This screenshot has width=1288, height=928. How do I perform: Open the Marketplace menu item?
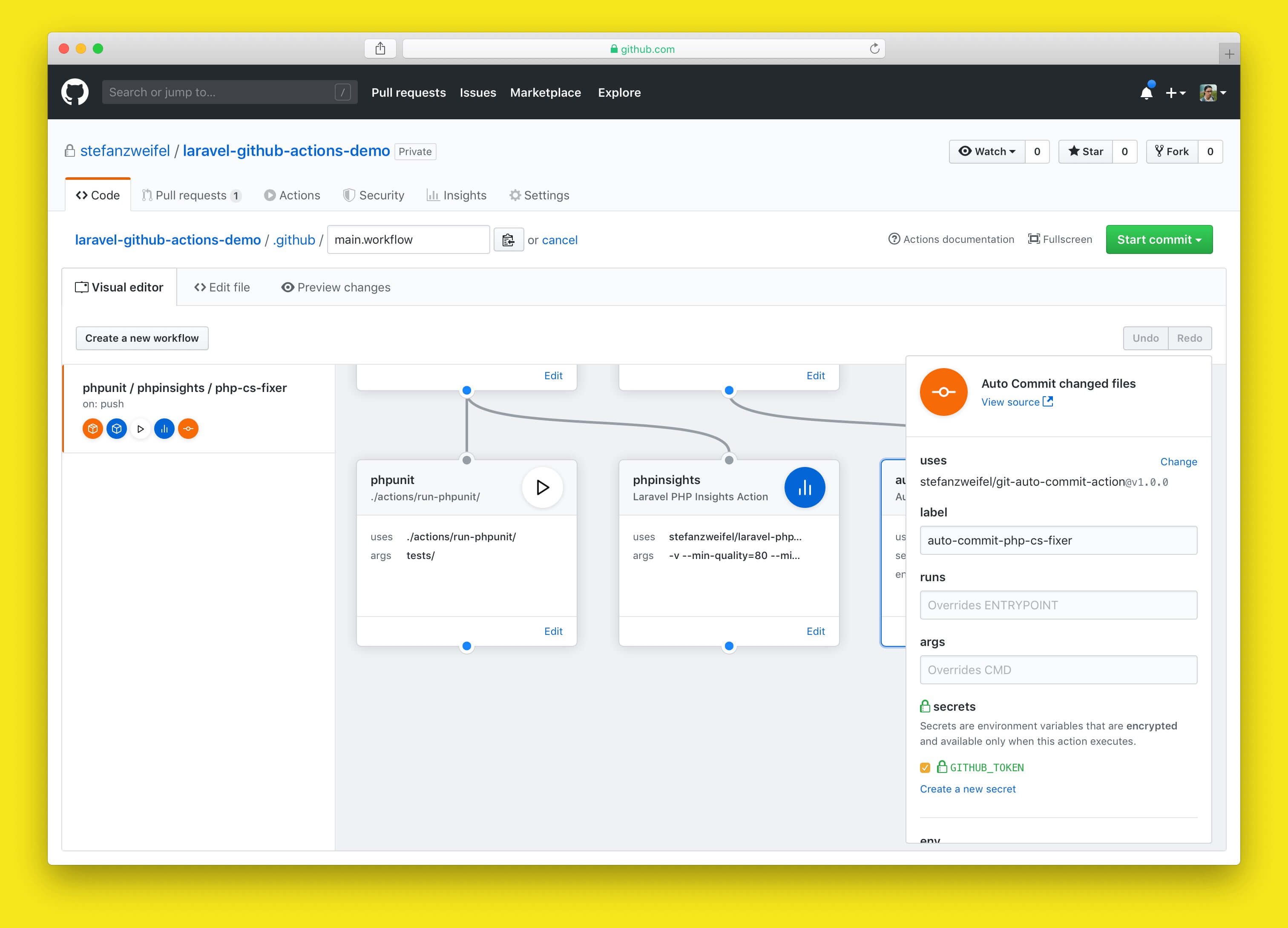pyautogui.click(x=545, y=92)
